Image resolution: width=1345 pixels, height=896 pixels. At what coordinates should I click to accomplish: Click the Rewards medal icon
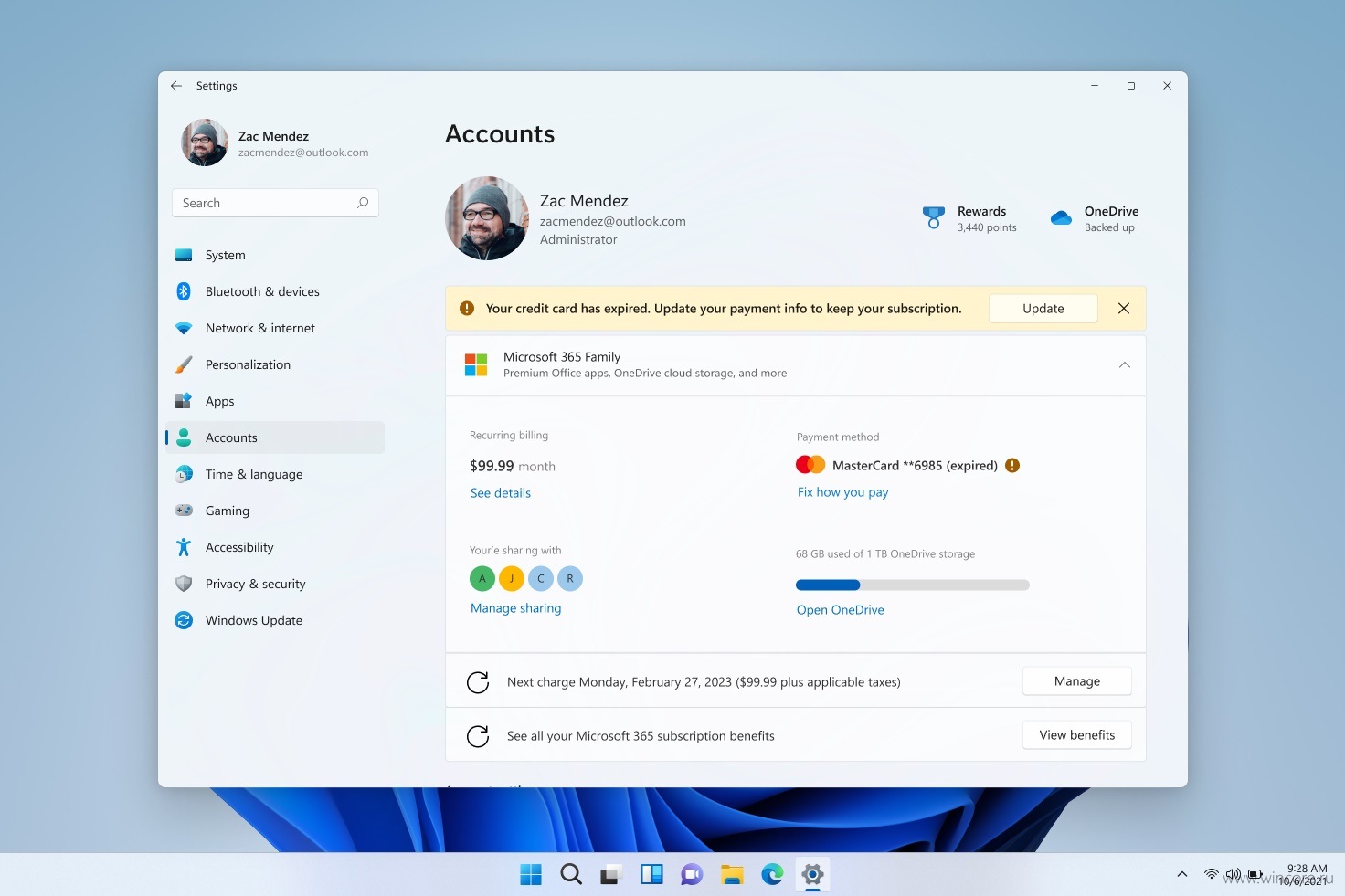[933, 217]
